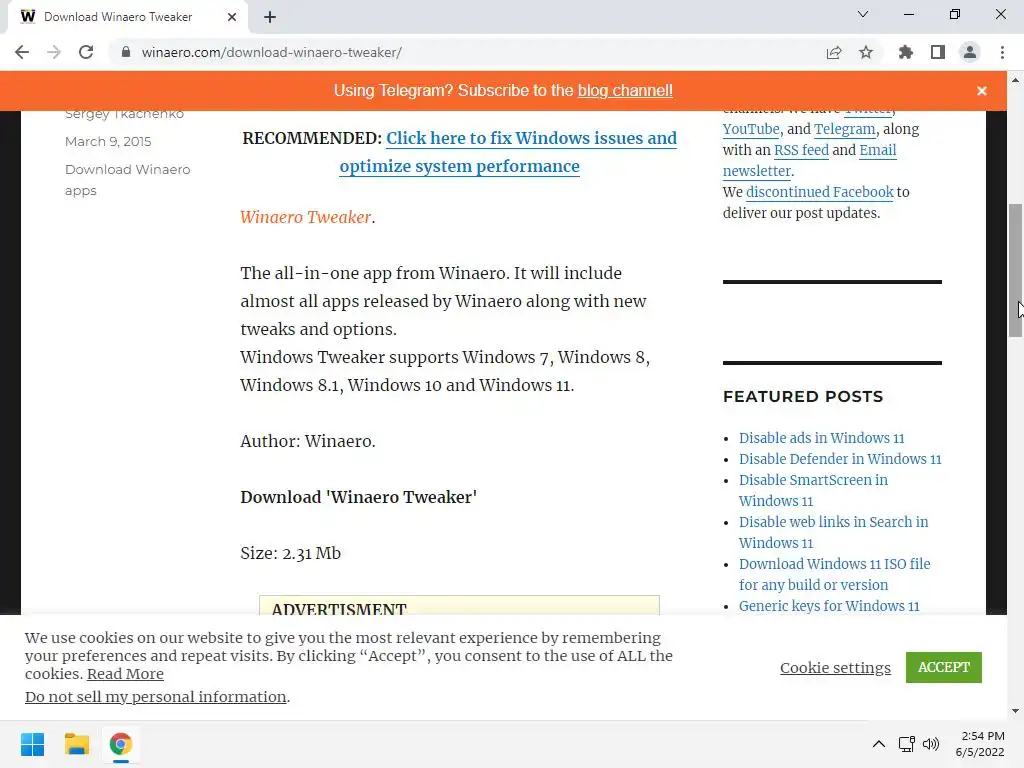1024x768 pixels.
Task: Open the volume tray icon
Action: click(931, 744)
